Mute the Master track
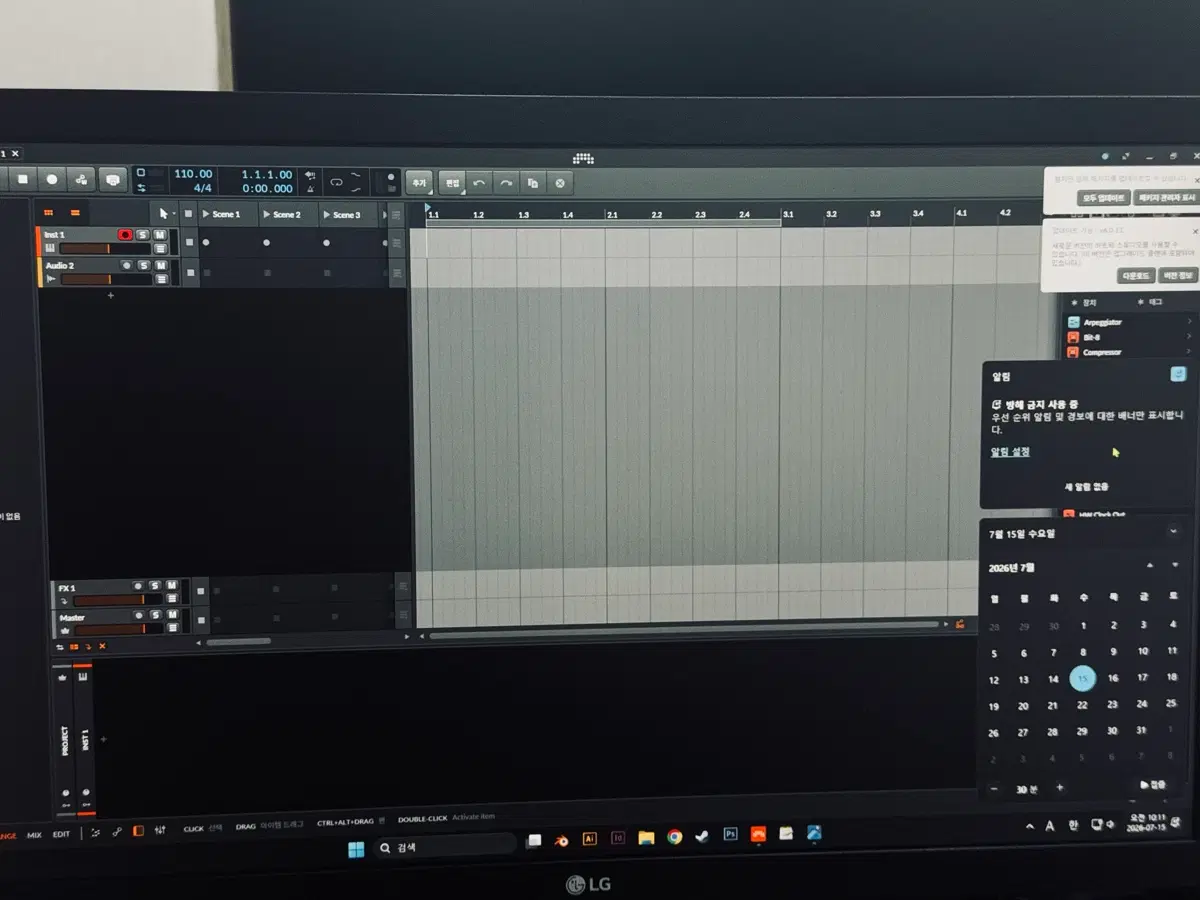This screenshot has height=900, width=1200. (172, 616)
